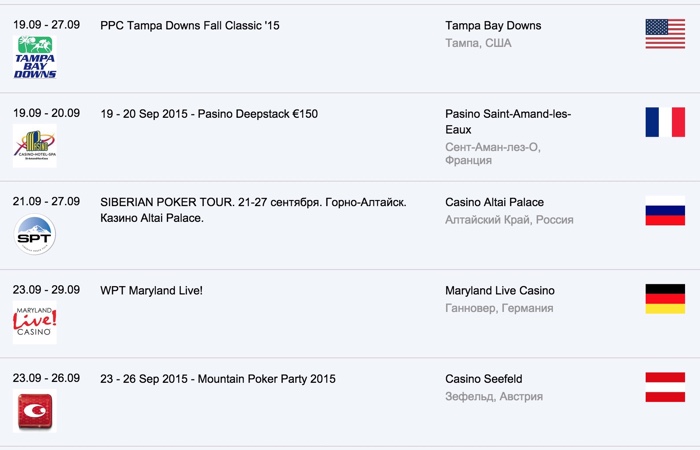Open the SIBERIAN POKER TOUR event title
Viewport: 700px width, 450px height.
click(253, 210)
